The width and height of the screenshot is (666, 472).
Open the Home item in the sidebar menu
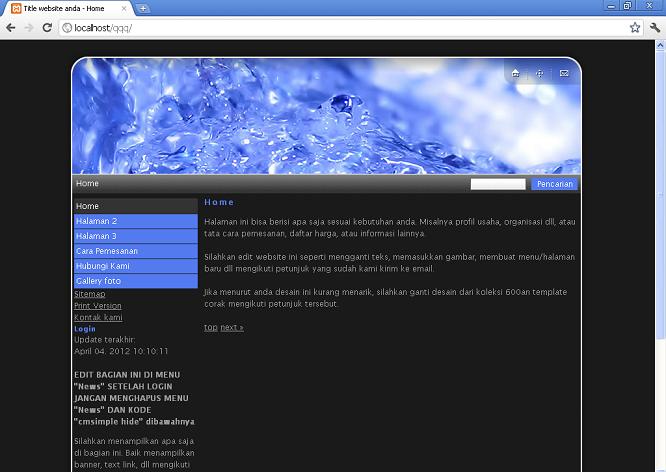pos(135,206)
